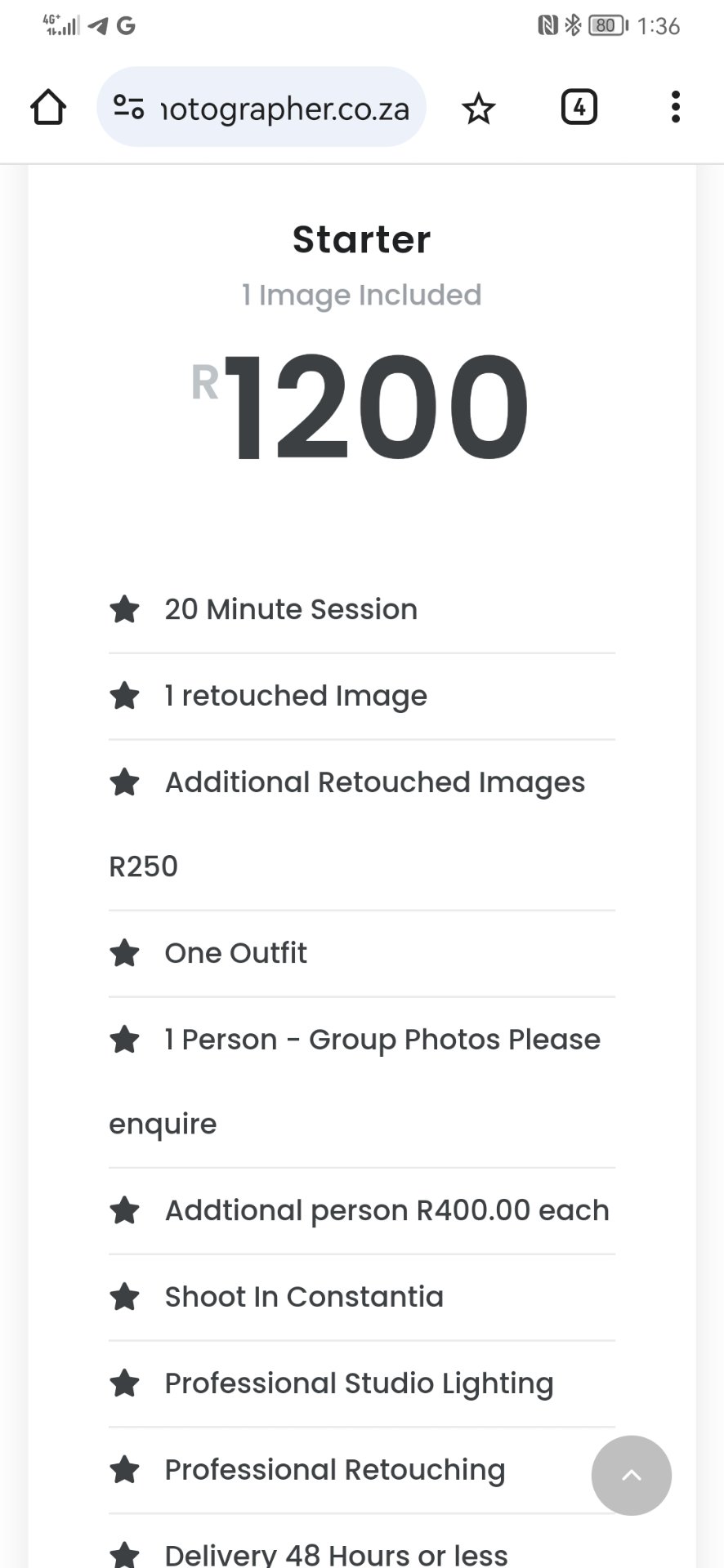This screenshot has width=724, height=1568.
Task: Tap the R1200 price text
Action: [361, 406]
